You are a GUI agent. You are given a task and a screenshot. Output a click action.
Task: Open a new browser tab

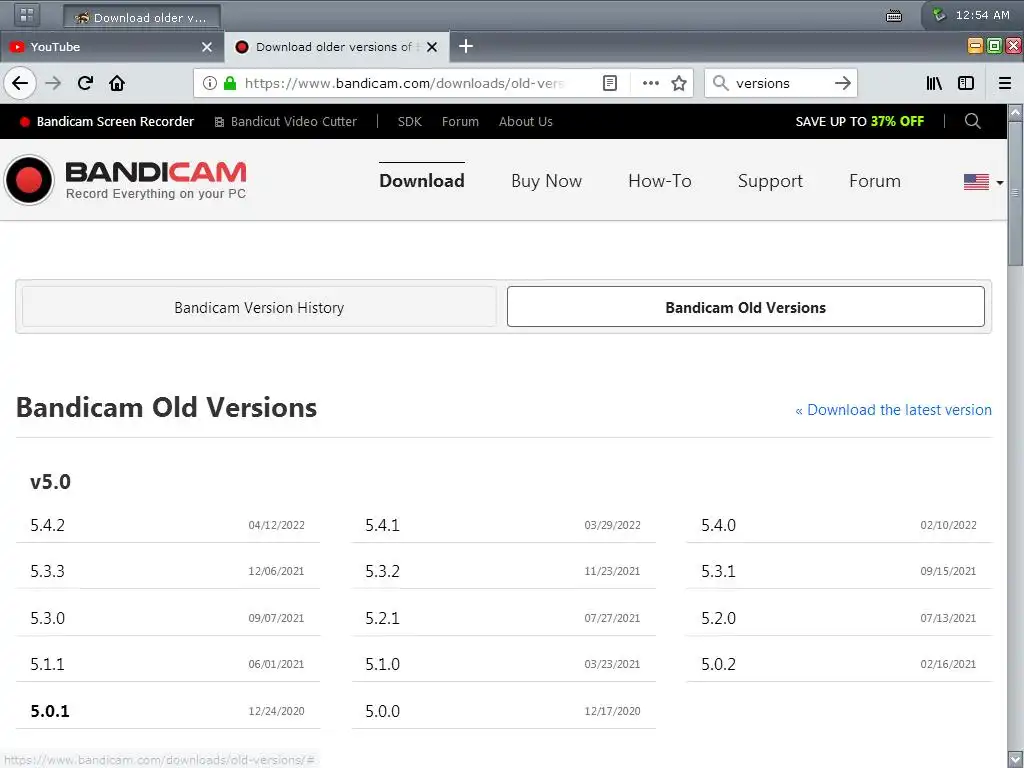pos(466,46)
